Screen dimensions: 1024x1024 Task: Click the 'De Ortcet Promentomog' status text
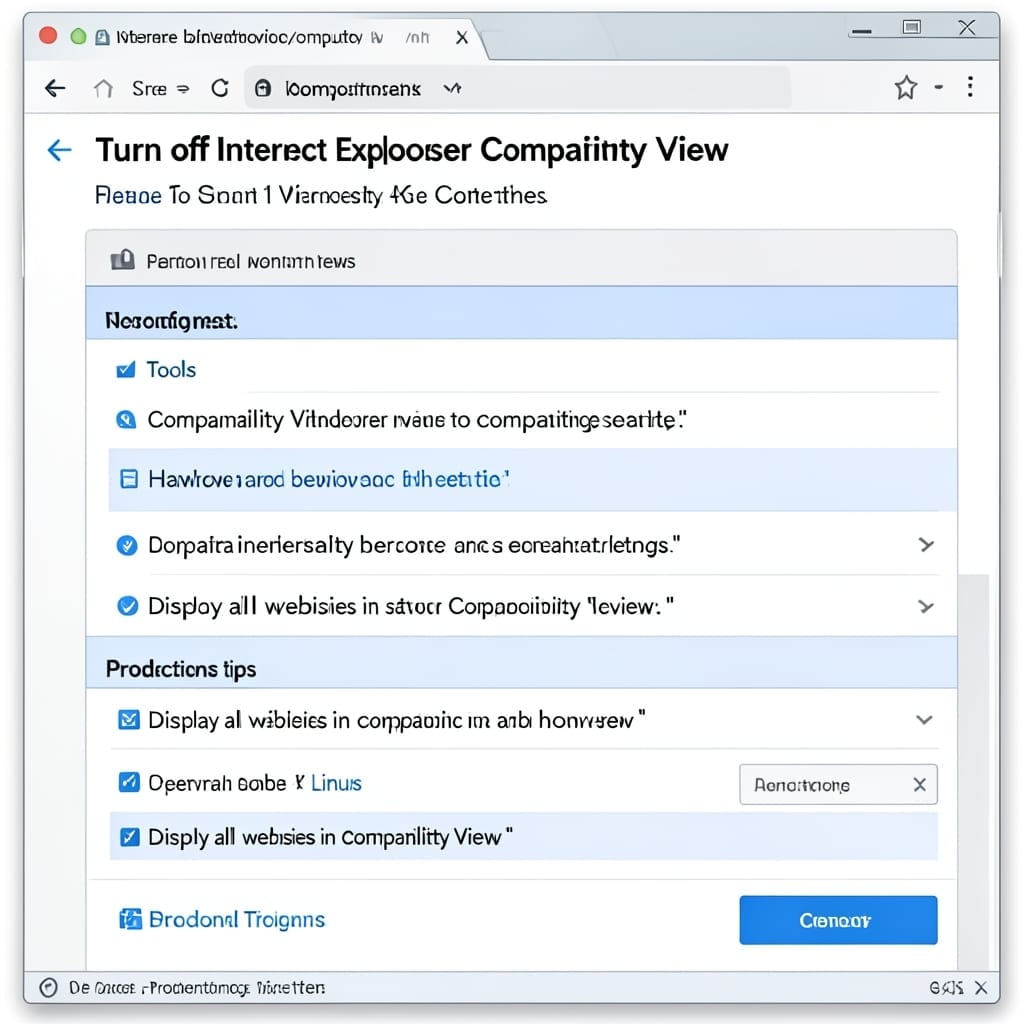(x=197, y=987)
